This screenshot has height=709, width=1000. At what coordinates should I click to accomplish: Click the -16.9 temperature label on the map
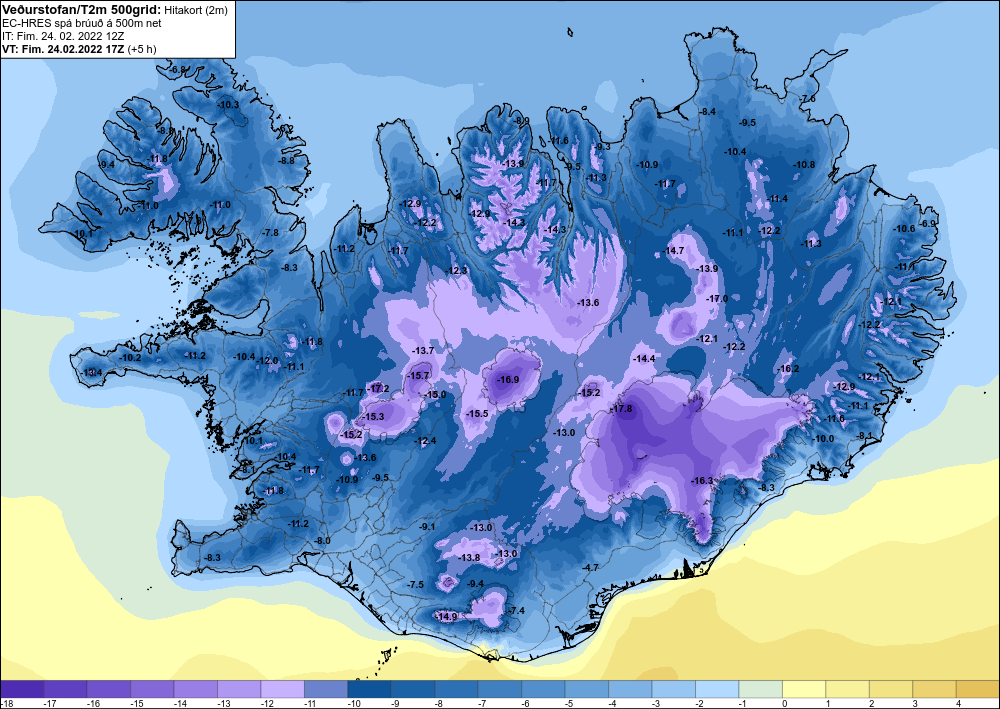click(508, 379)
